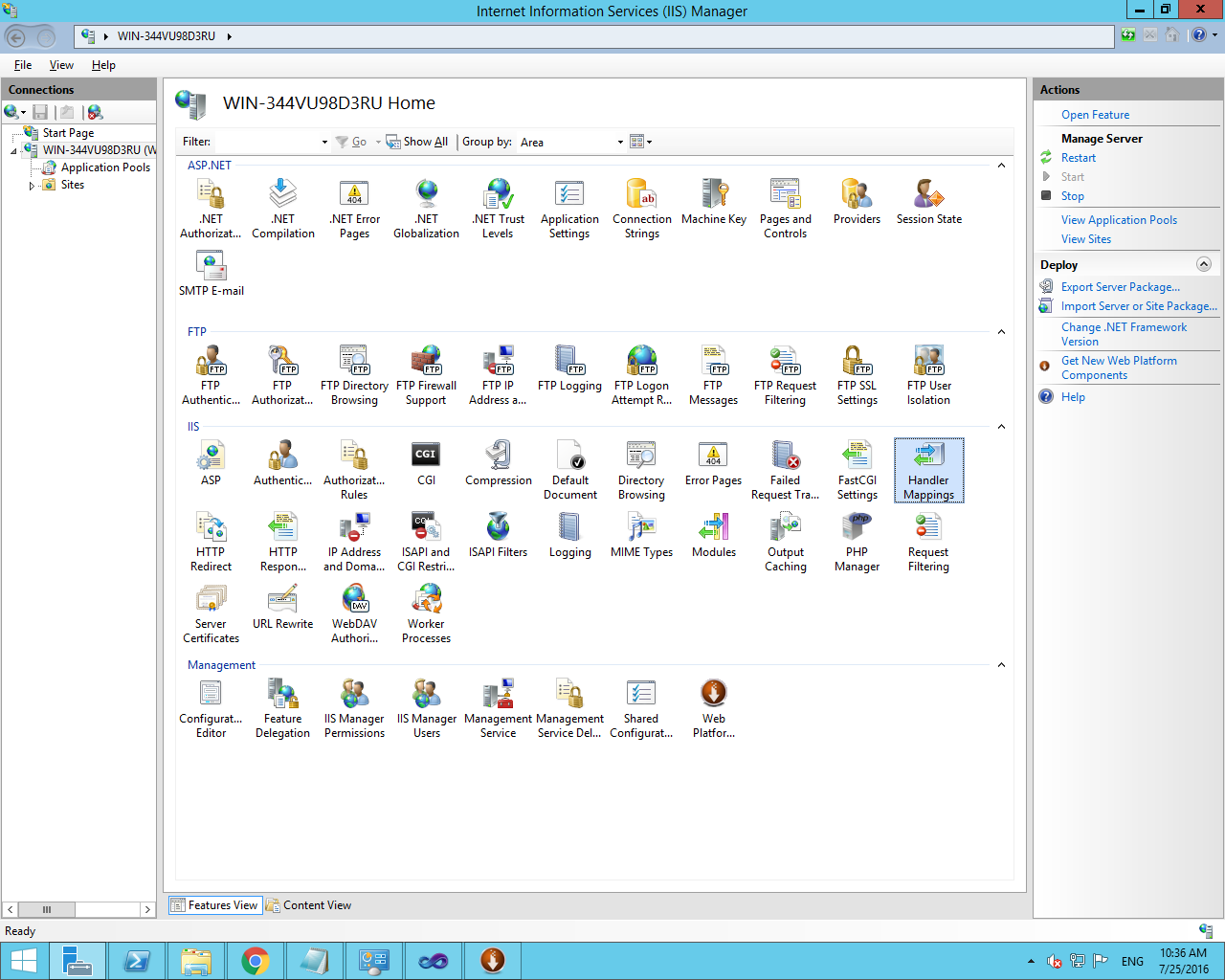Viewport: 1225px width, 980px height.
Task: Open MIME Types feature
Action: pos(641,535)
